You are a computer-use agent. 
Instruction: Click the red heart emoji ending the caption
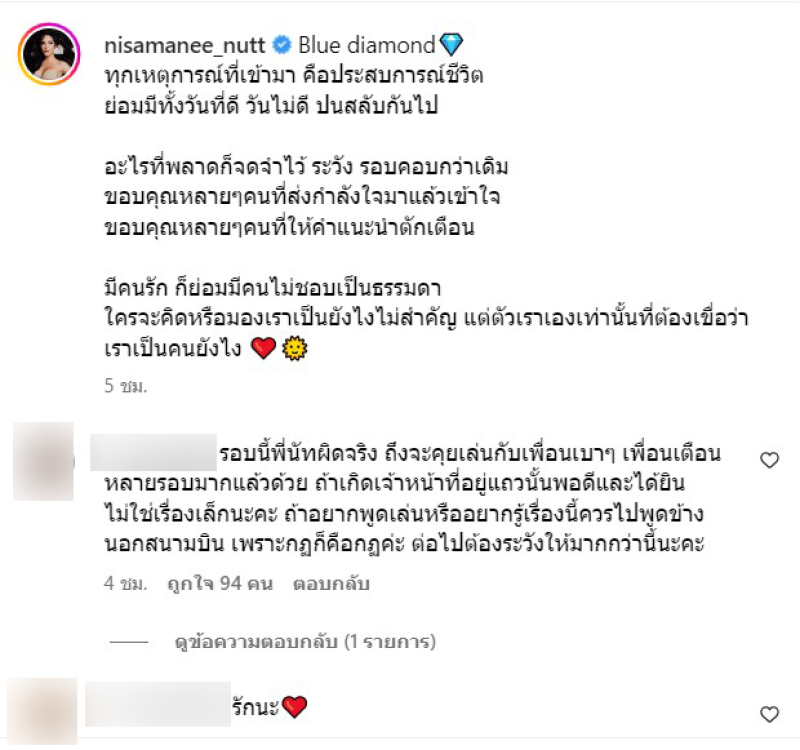(x=264, y=348)
